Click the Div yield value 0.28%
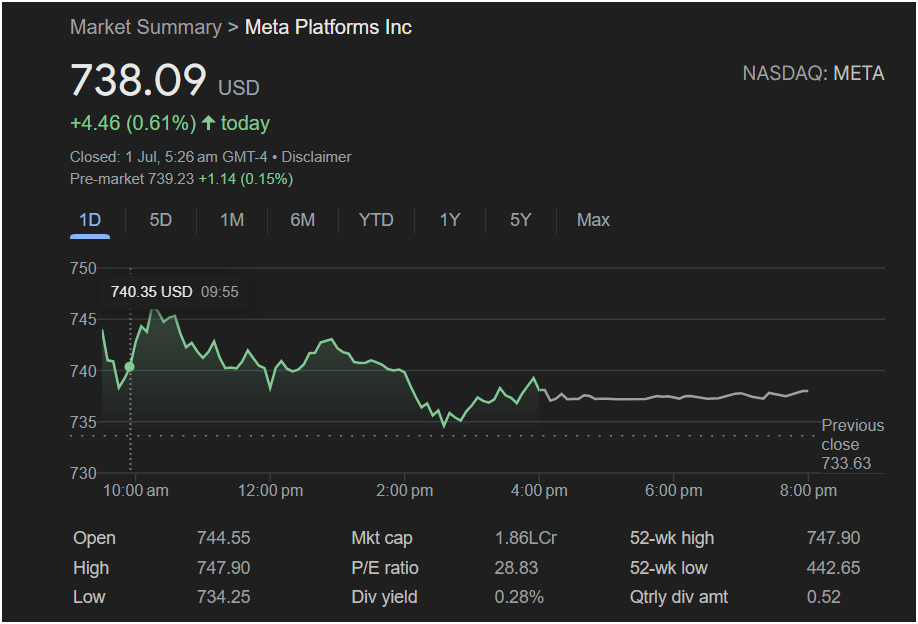The image size is (918, 624). click(x=519, y=597)
